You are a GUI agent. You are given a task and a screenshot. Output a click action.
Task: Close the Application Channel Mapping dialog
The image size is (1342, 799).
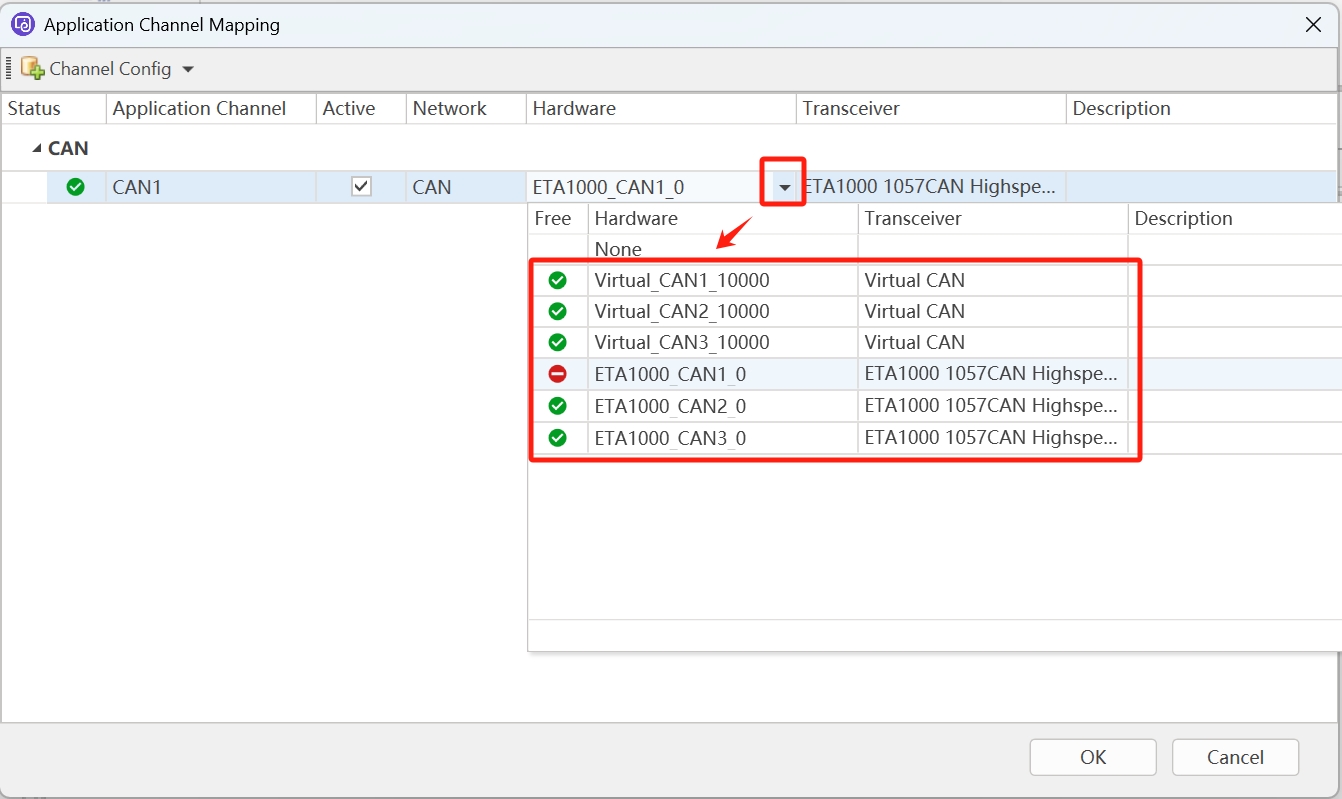pos(1313,25)
